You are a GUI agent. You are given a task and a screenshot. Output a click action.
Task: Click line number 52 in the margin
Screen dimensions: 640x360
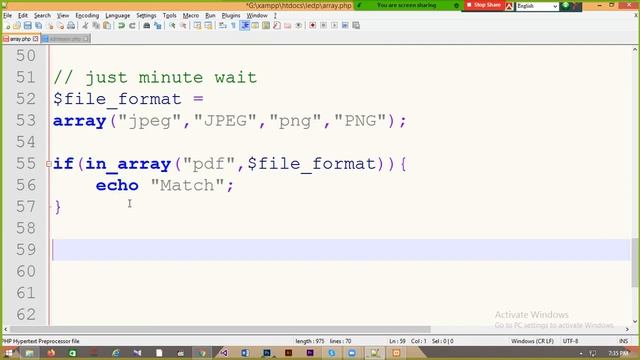click(x=26, y=99)
